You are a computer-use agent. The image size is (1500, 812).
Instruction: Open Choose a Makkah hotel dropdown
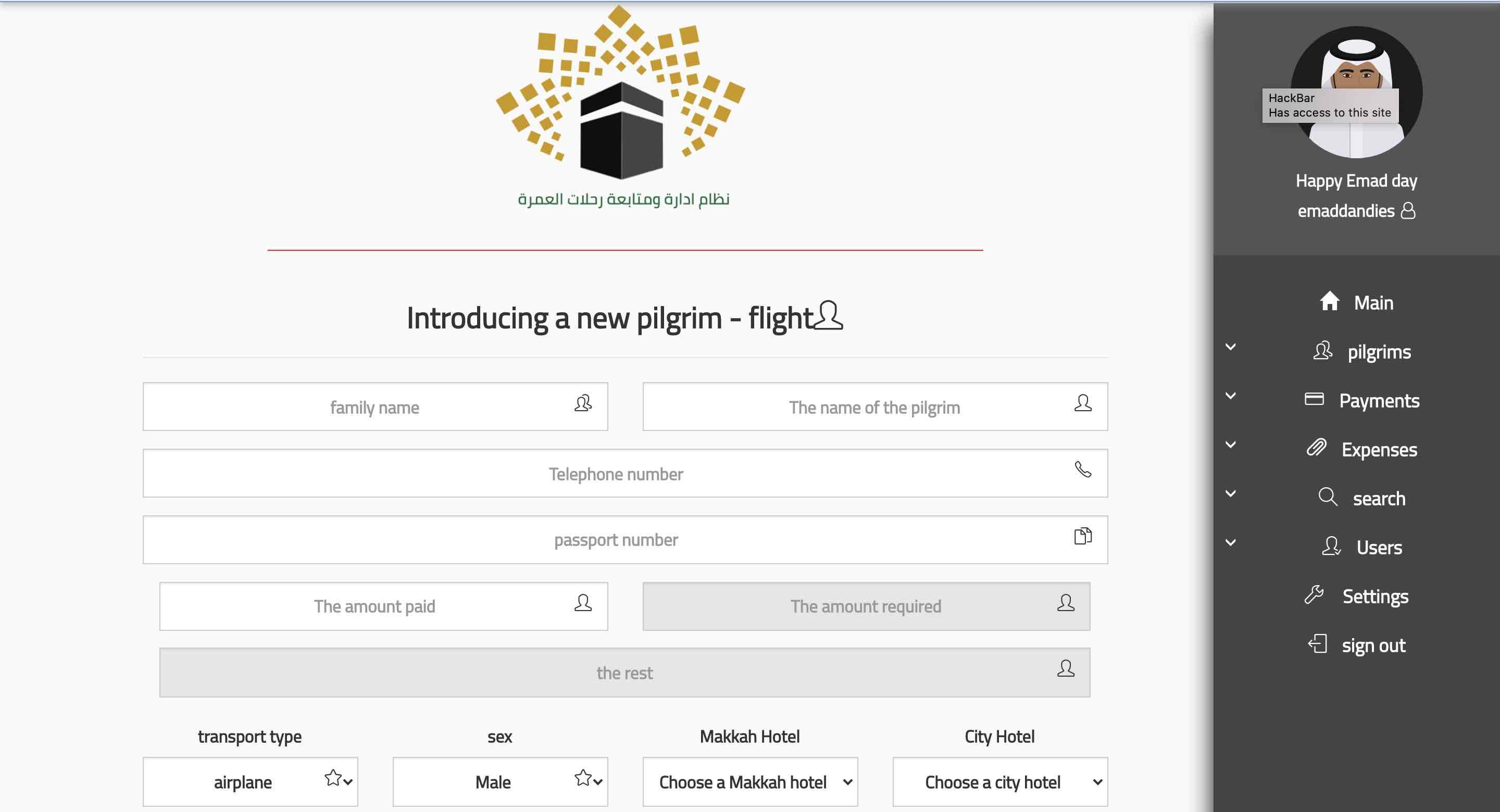point(750,782)
